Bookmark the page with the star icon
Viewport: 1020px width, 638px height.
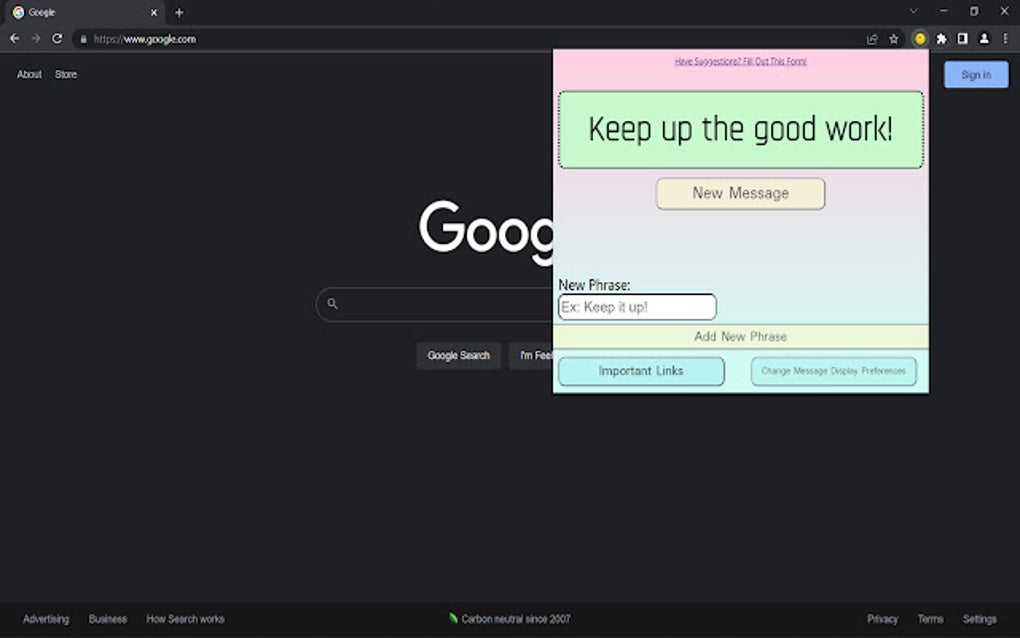click(893, 39)
